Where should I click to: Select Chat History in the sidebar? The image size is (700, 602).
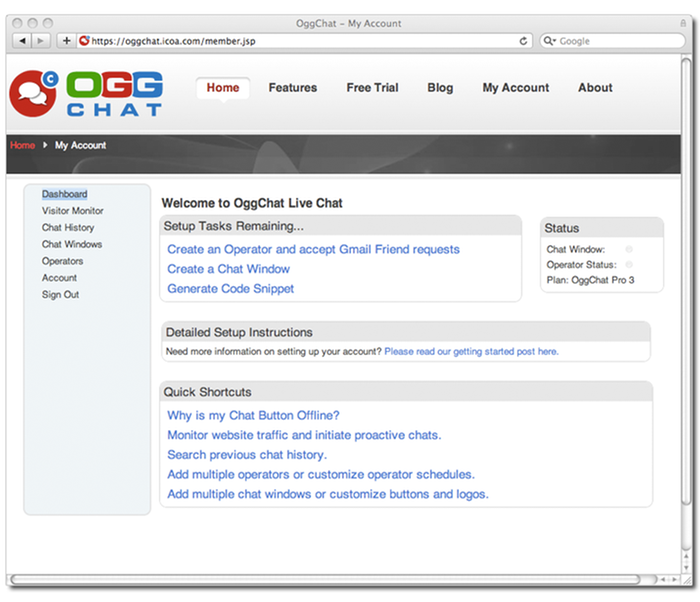68,228
